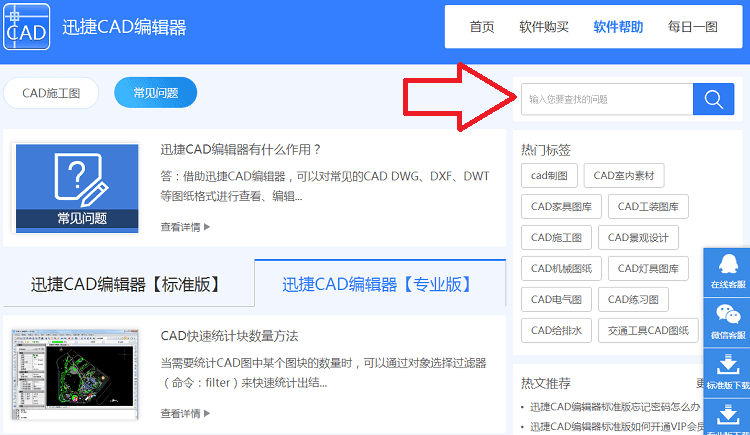Screen dimensions: 750x435
Task: Click the 热文推荐 section heading
Action: (546, 383)
